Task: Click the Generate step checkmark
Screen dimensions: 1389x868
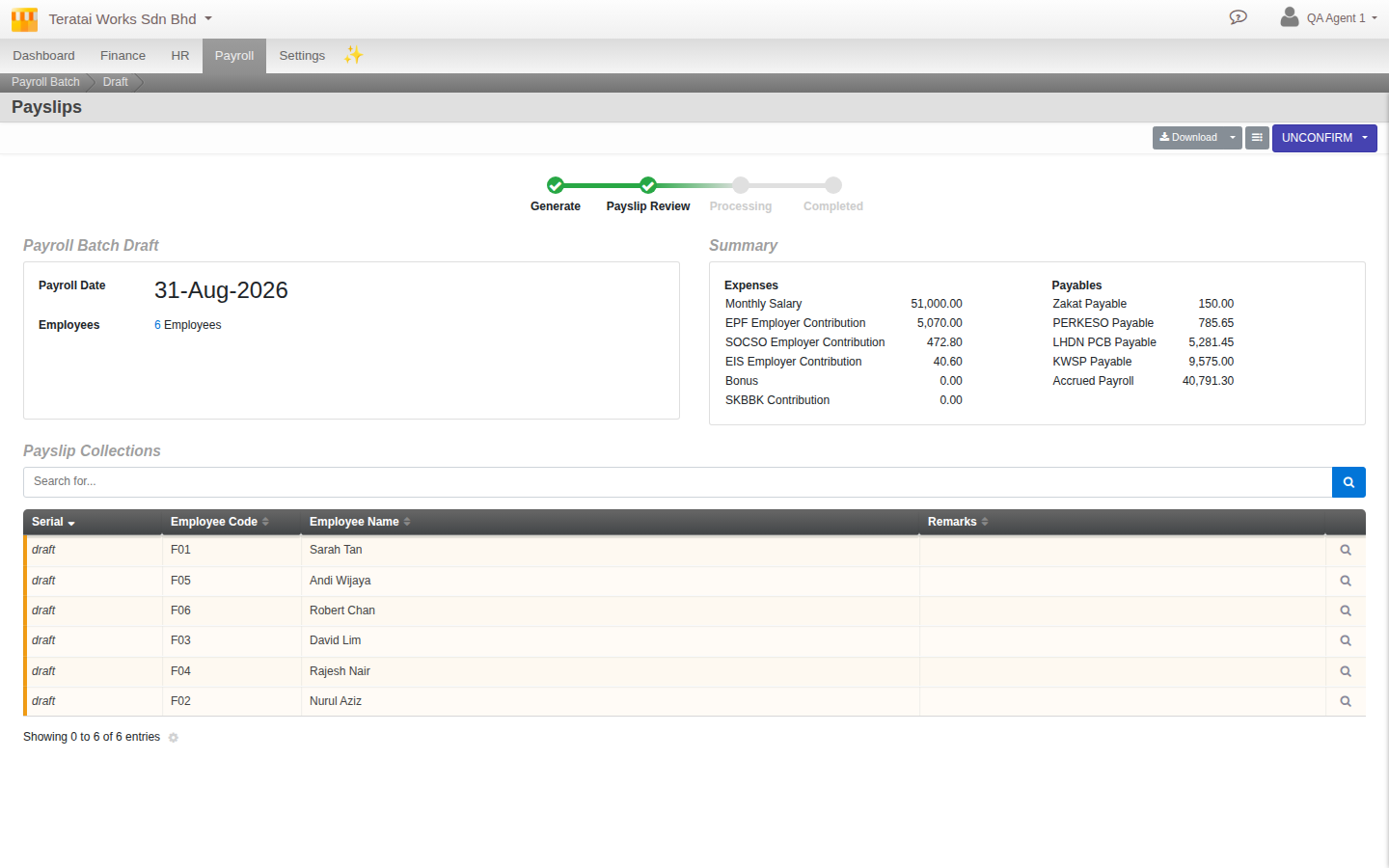Action: click(556, 185)
